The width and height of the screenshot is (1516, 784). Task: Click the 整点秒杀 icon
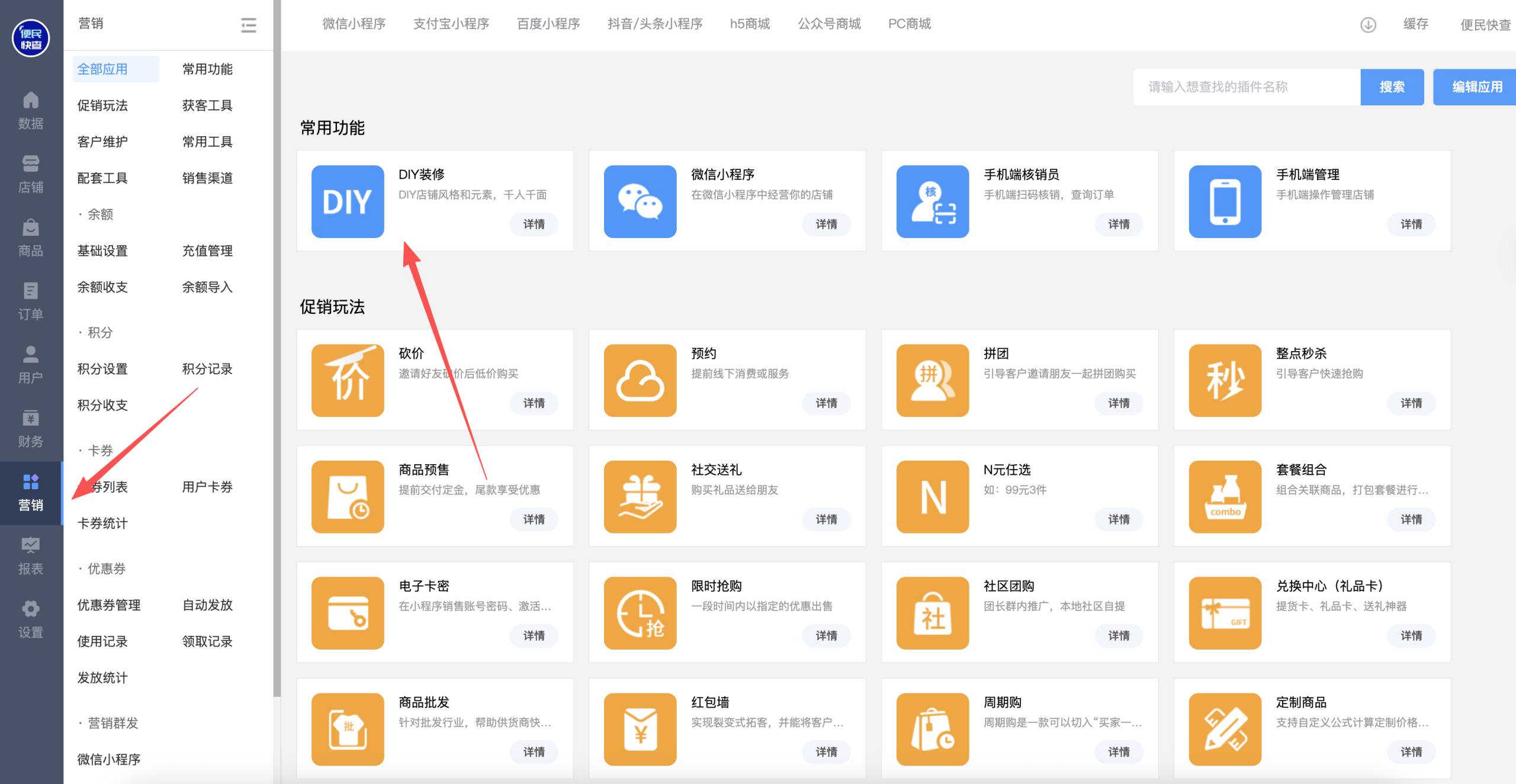click(1225, 380)
